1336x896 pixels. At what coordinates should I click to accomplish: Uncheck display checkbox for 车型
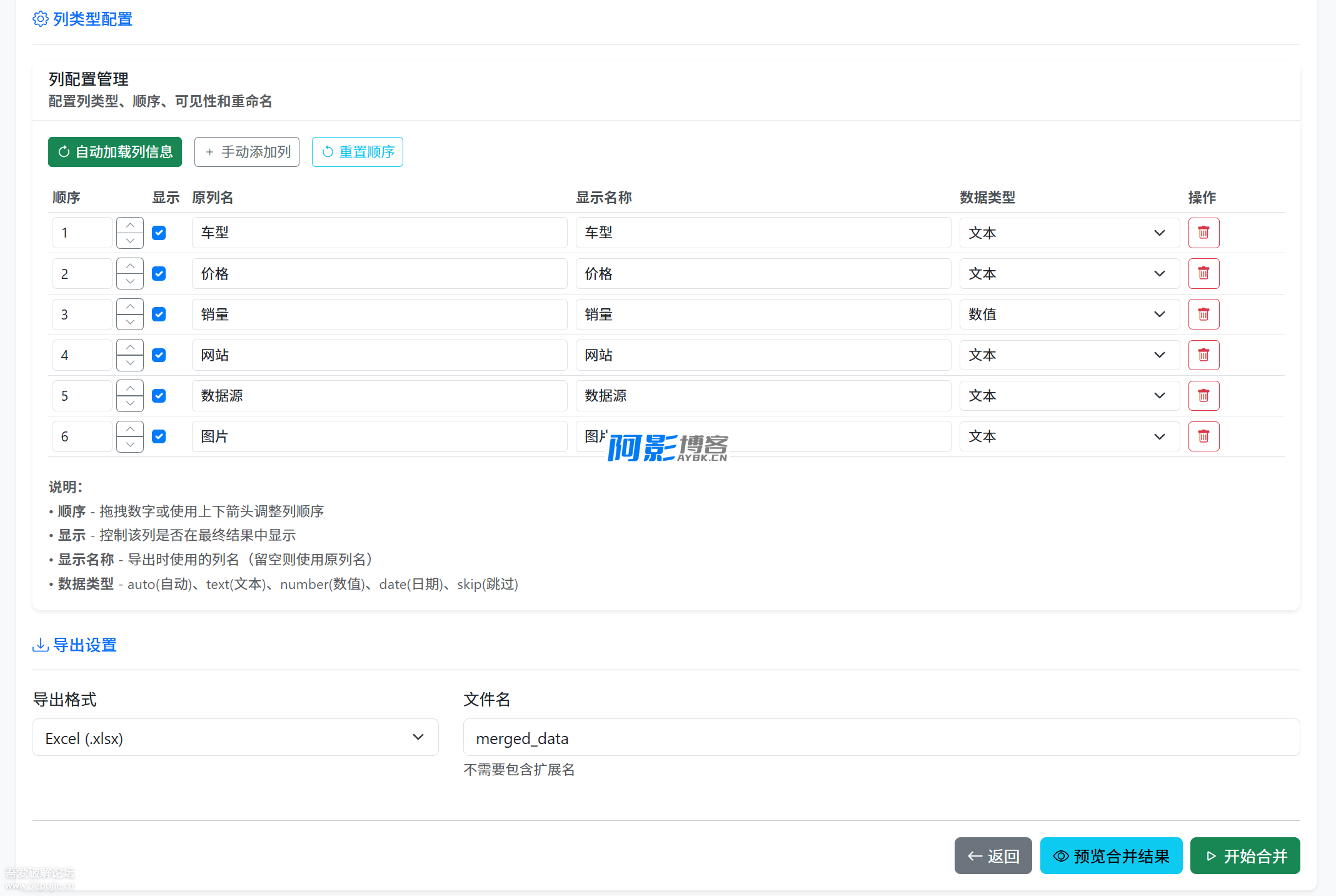click(x=159, y=233)
